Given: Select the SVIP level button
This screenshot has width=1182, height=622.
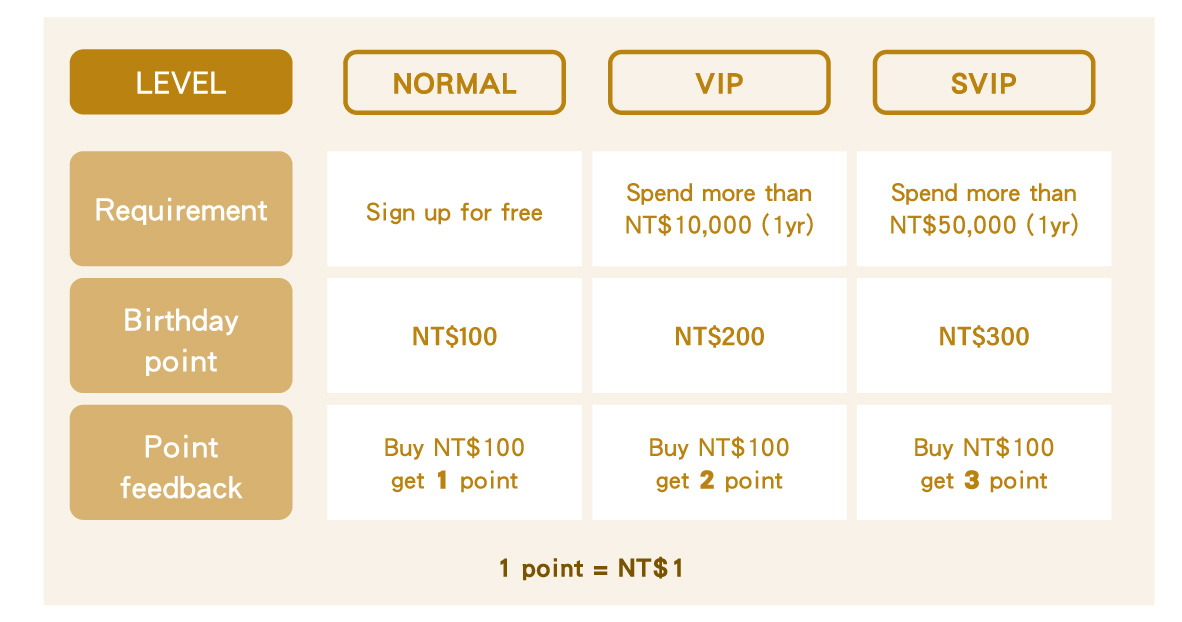Looking at the screenshot, I should click(x=984, y=82).
